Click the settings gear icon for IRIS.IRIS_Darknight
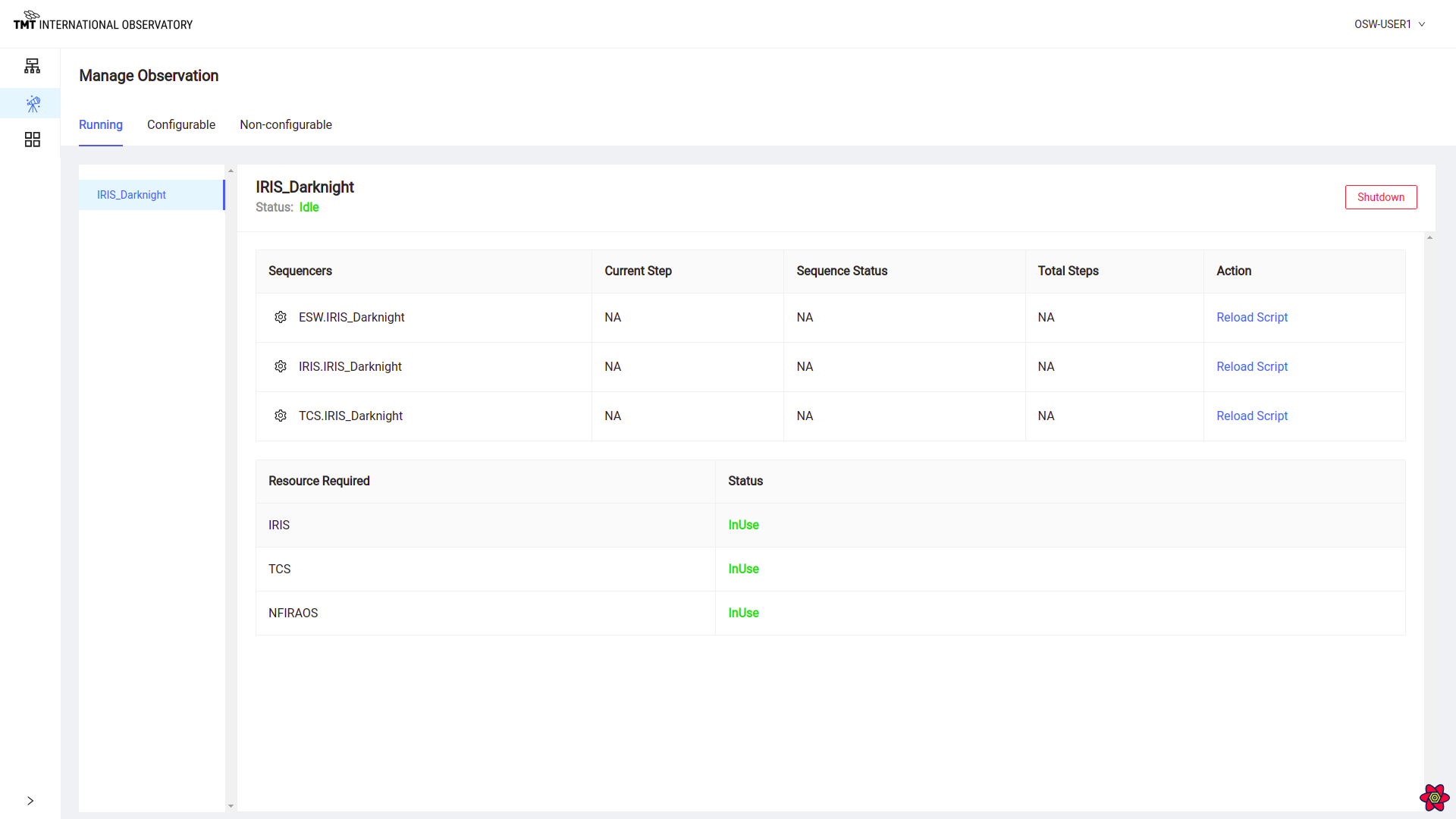The width and height of the screenshot is (1456, 819). coord(281,366)
